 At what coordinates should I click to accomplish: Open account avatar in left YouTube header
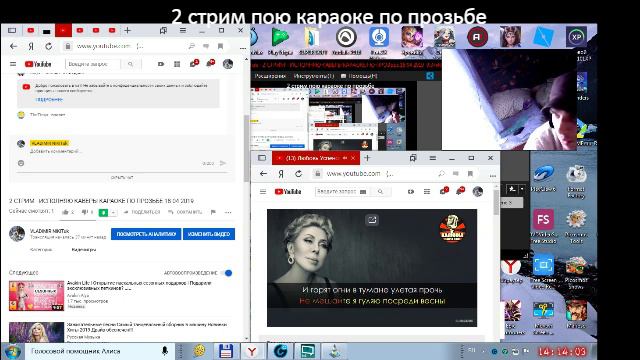(x=228, y=64)
